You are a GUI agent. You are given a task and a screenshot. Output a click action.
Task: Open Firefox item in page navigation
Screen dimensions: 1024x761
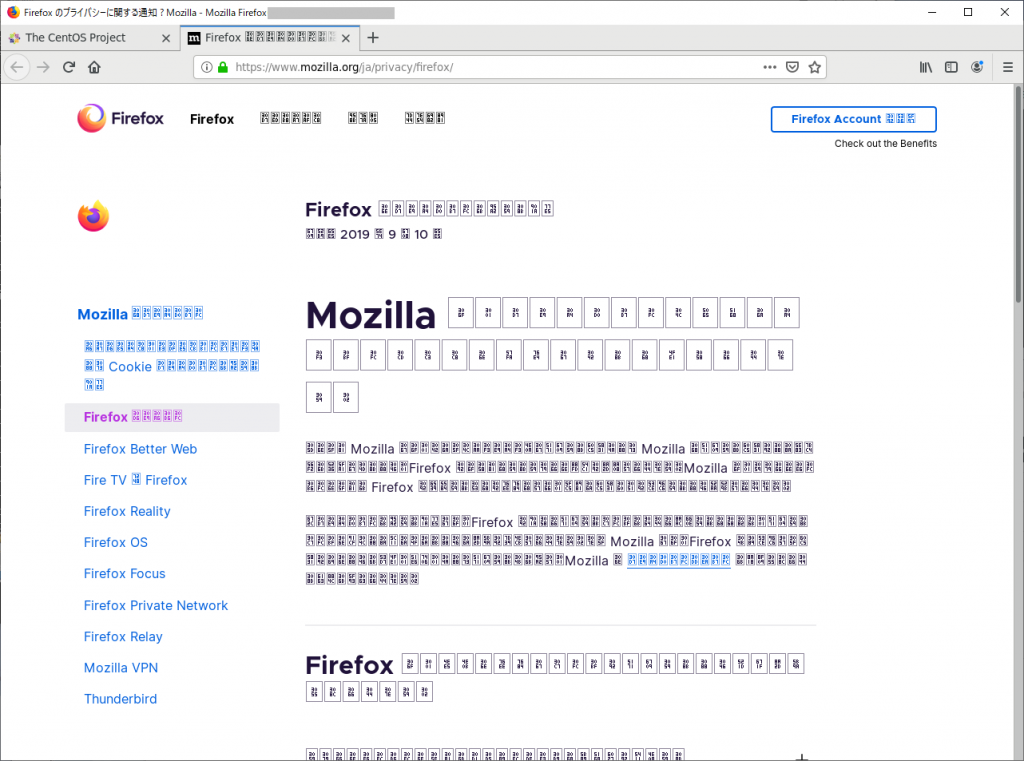coord(212,119)
